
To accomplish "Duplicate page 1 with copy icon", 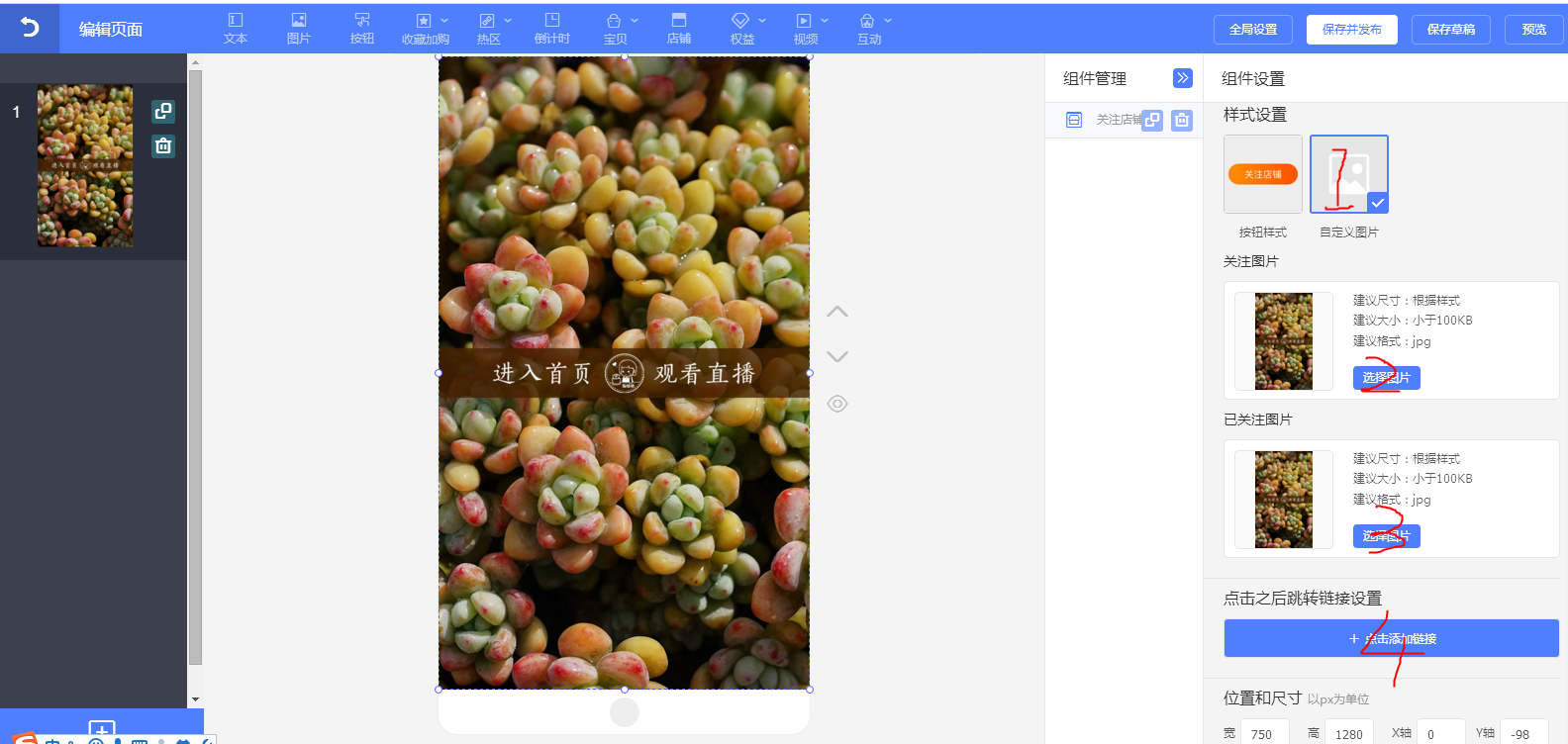I will [x=163, y=111].
